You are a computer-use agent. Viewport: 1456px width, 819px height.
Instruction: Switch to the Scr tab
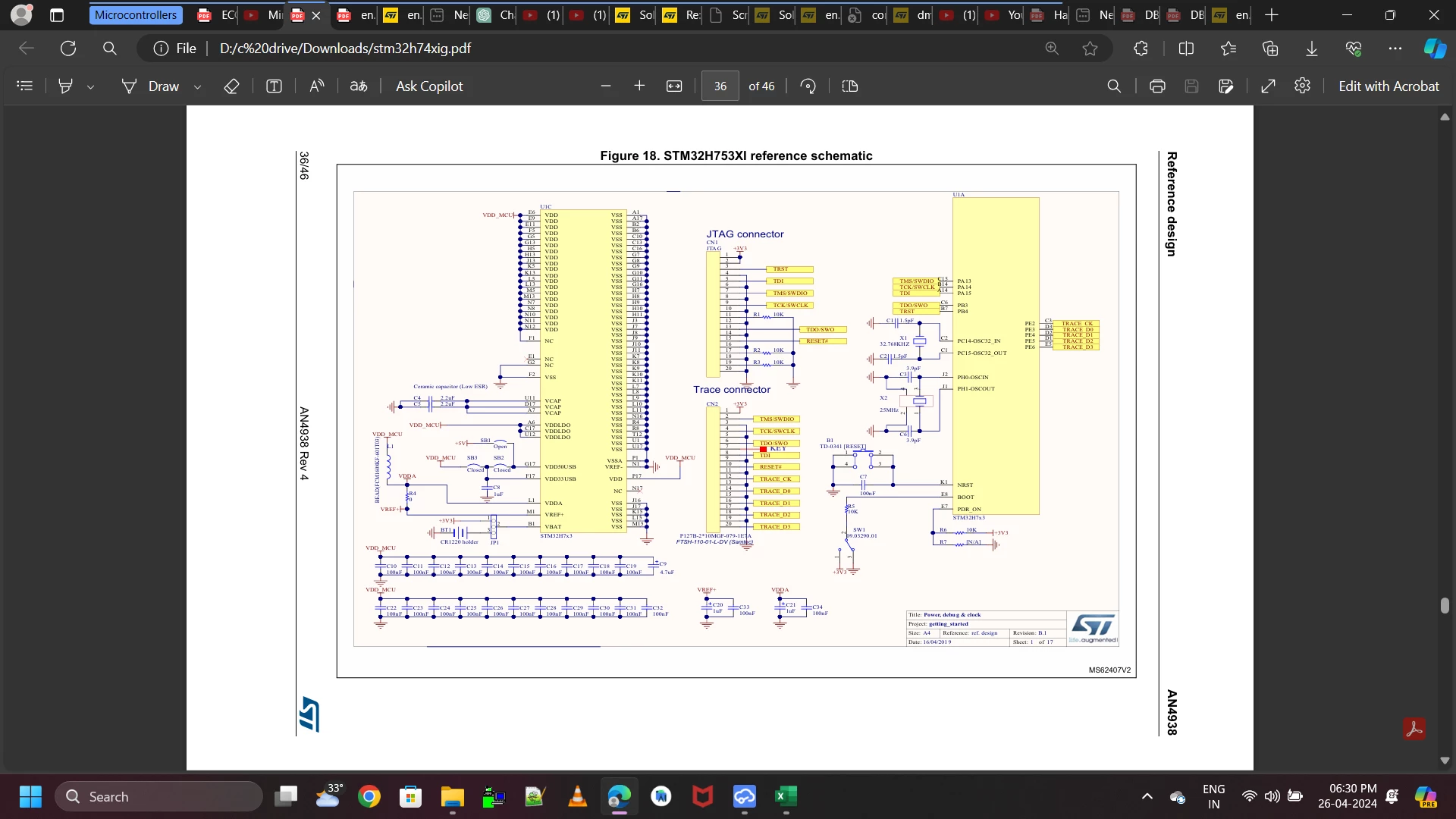point(728,15)
